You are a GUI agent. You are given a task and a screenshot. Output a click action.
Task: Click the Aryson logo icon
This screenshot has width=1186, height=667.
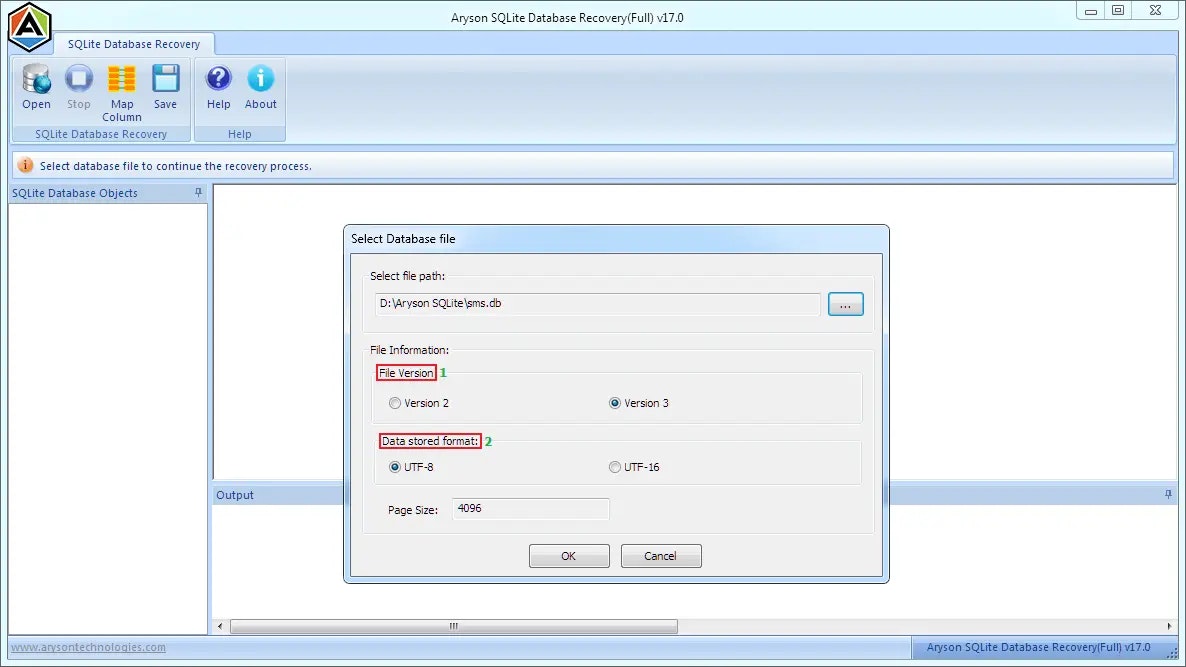point(29,27)
